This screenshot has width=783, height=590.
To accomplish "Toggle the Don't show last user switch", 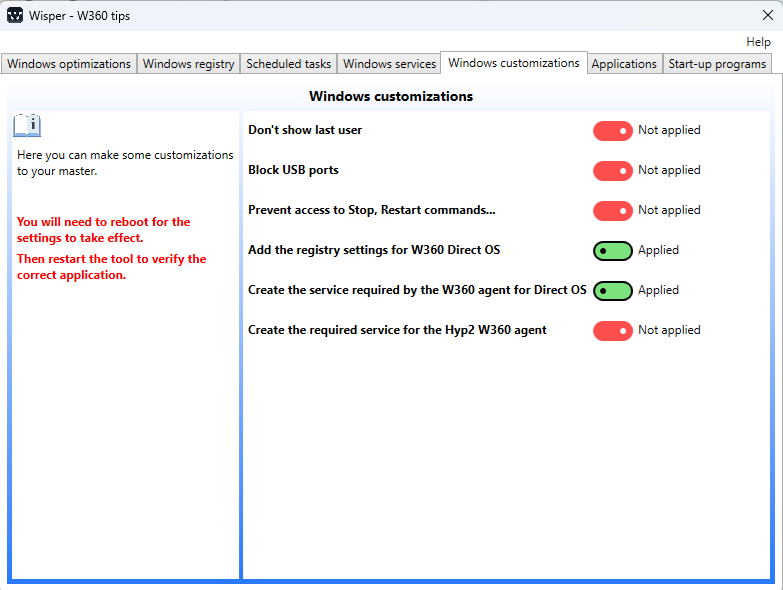I will [613, 131].
